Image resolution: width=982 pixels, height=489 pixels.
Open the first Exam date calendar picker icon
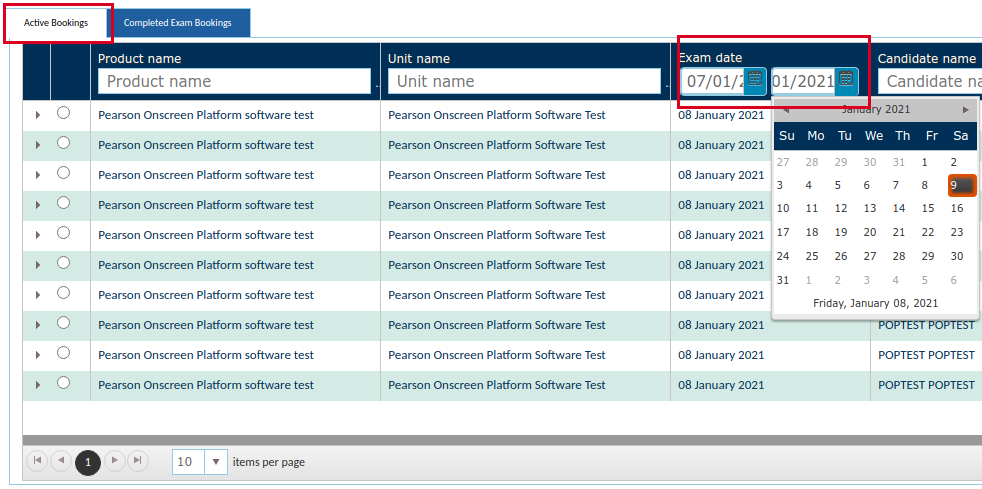pos(755,80)
